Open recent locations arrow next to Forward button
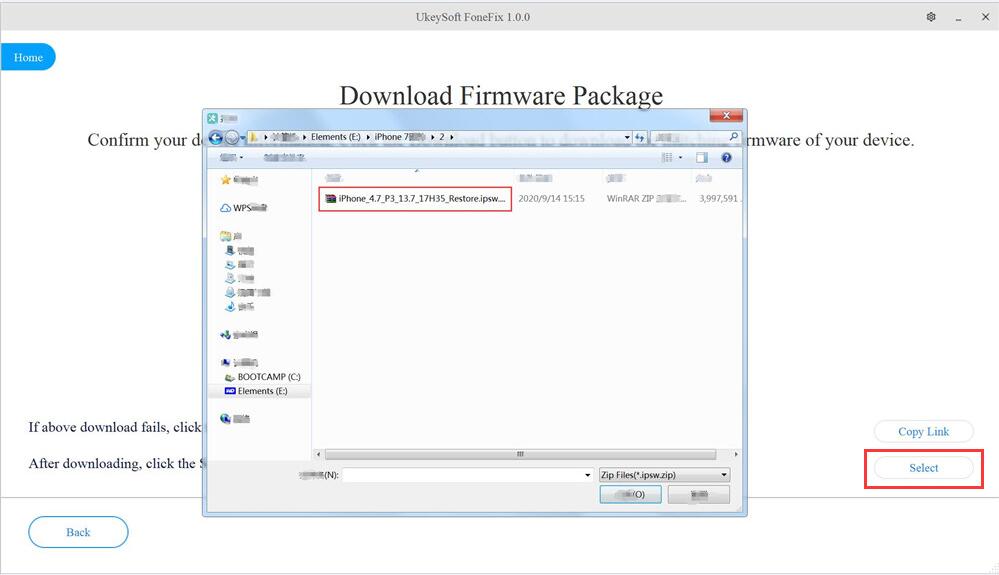The image size is (999, 575). pos(243,138)
